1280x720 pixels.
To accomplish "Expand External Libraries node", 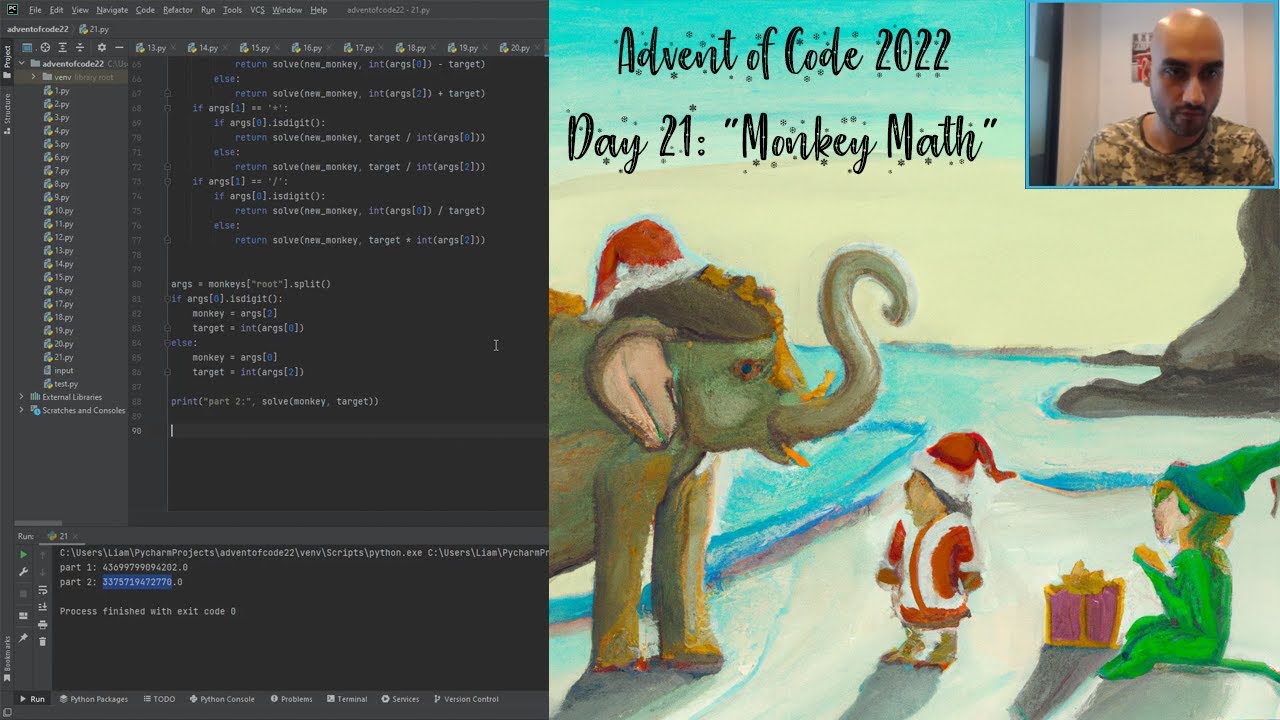I will [21, 397].
